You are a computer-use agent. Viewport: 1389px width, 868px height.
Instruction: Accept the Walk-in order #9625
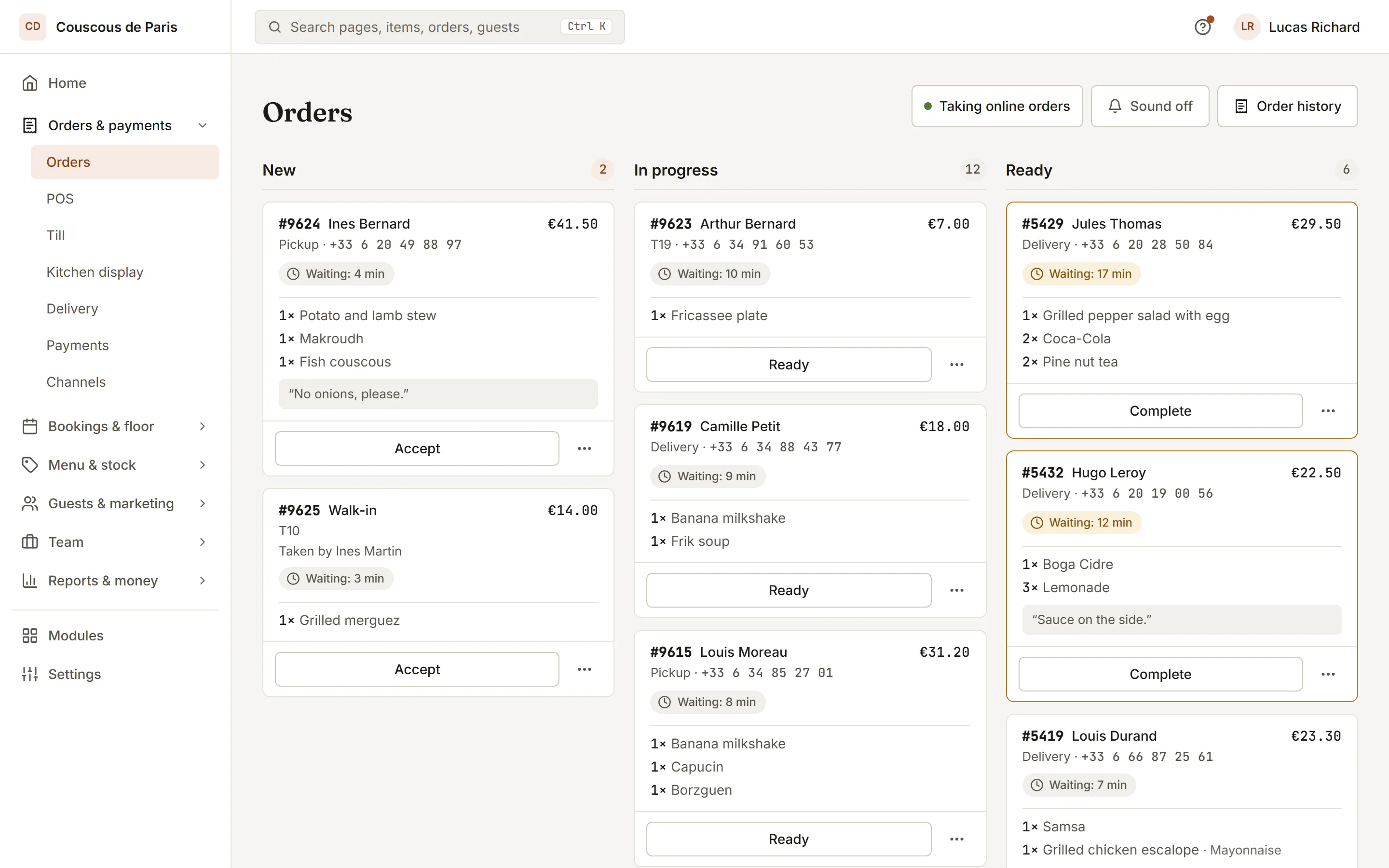point(417,669)
